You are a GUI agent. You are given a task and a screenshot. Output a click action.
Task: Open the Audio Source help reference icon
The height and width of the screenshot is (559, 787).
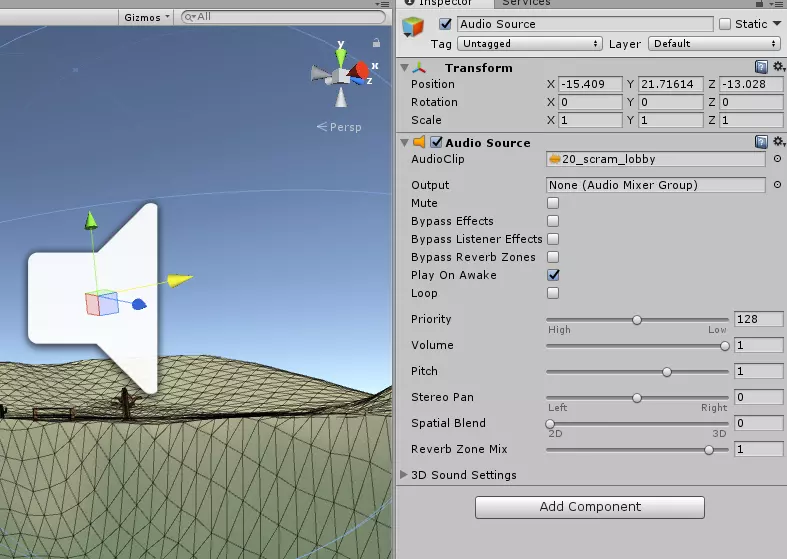pos(761,143)
